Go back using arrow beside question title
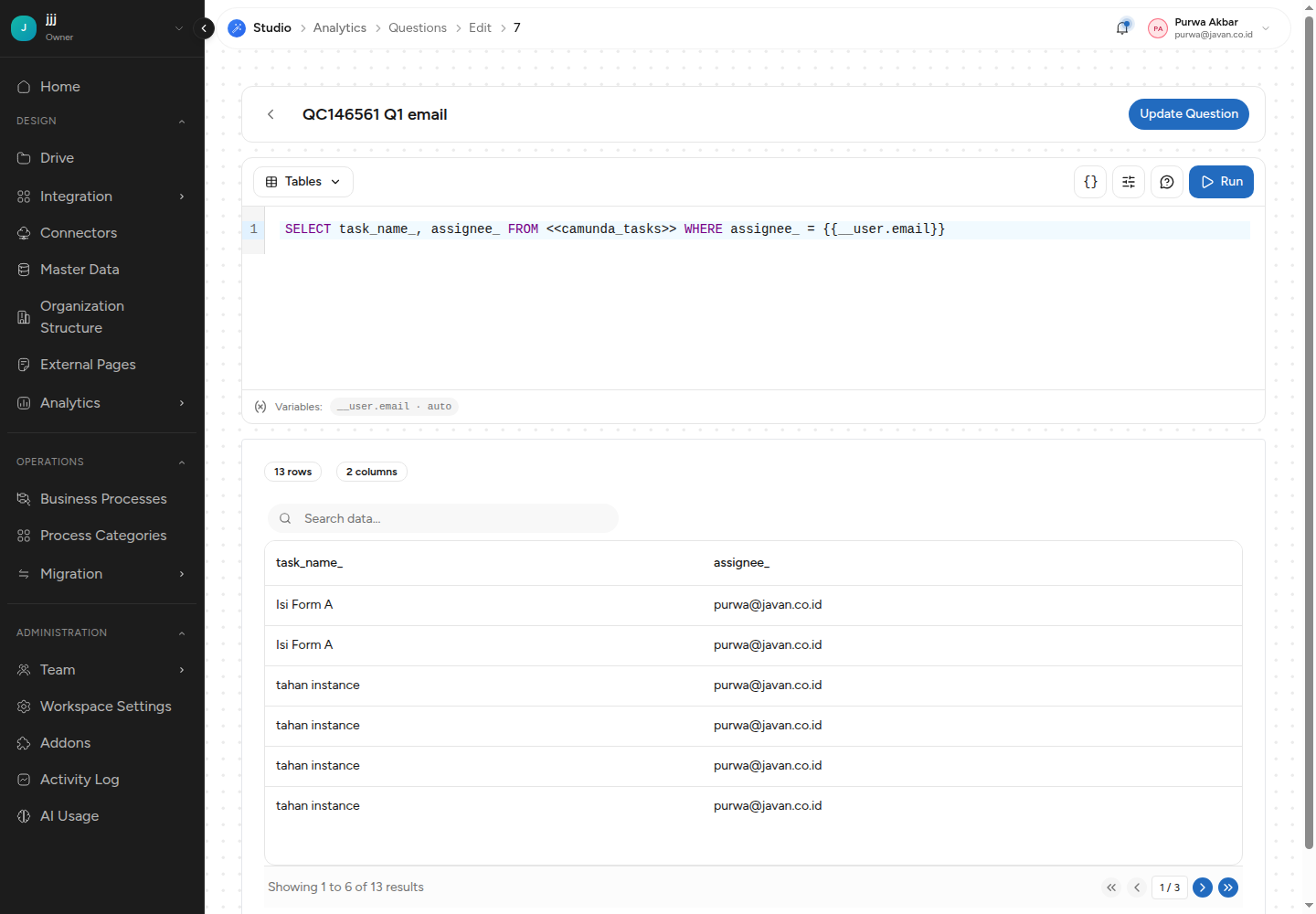The width and height of the screenshot is (1316, 914). [271, 114]
